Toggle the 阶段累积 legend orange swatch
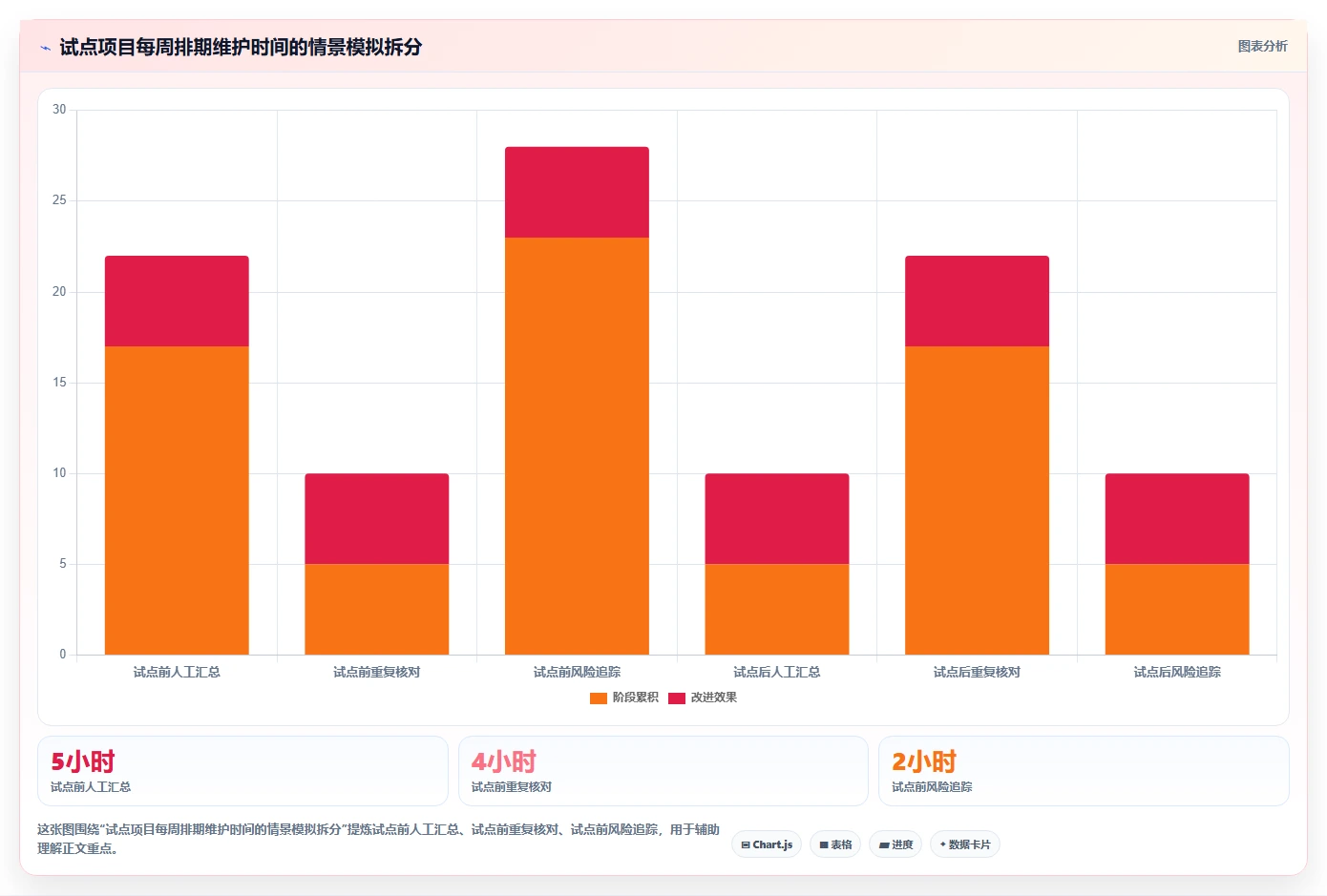The image size is (1327, 896). click(599, 698)
